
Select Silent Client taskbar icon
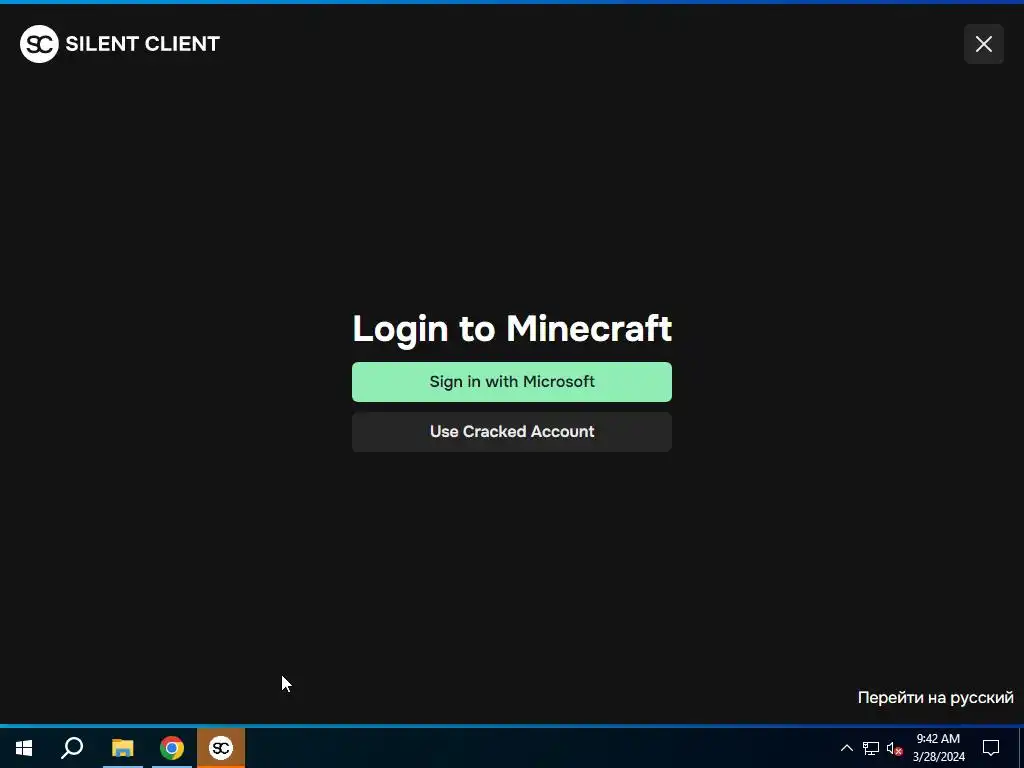coord(221,748)
